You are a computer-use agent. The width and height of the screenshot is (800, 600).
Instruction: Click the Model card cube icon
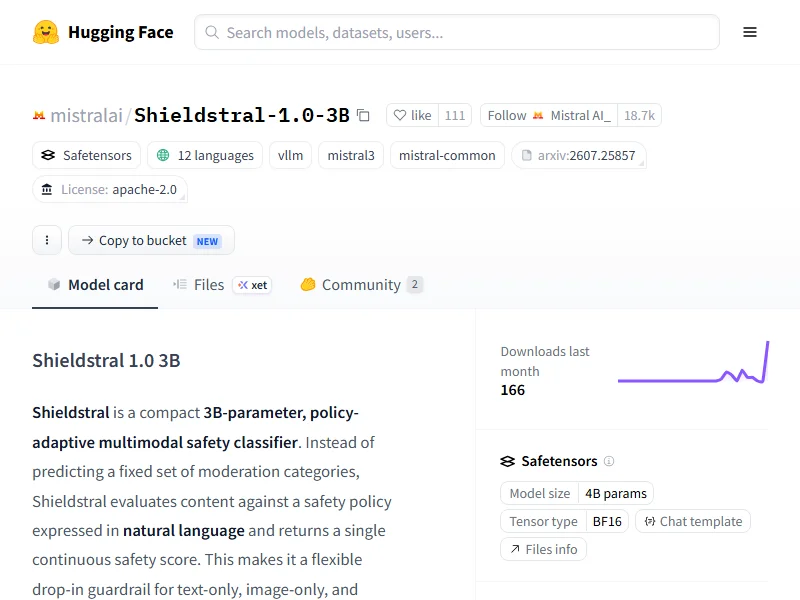pos(54,285)
